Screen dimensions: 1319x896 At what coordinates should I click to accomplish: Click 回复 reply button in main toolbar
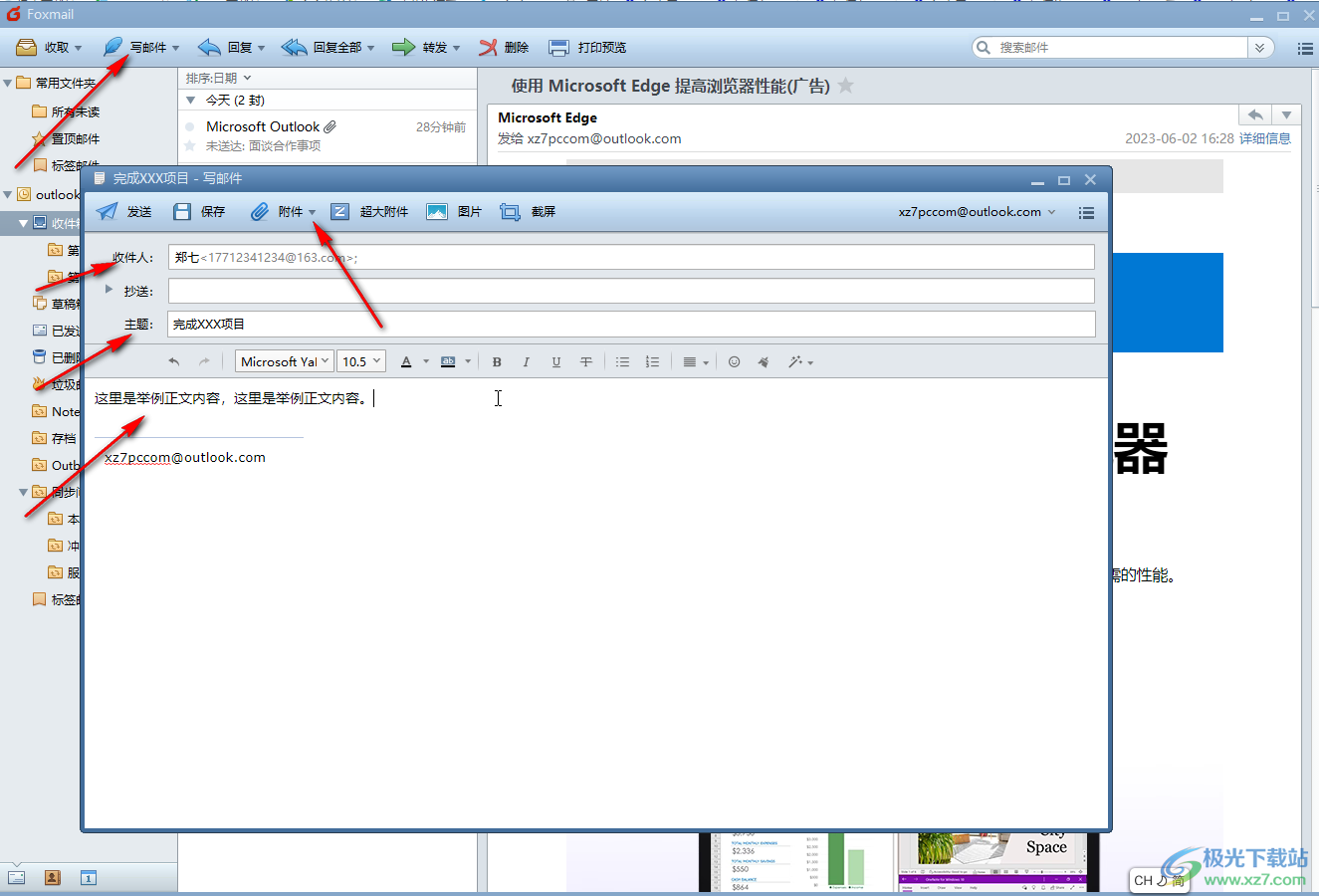225,48
